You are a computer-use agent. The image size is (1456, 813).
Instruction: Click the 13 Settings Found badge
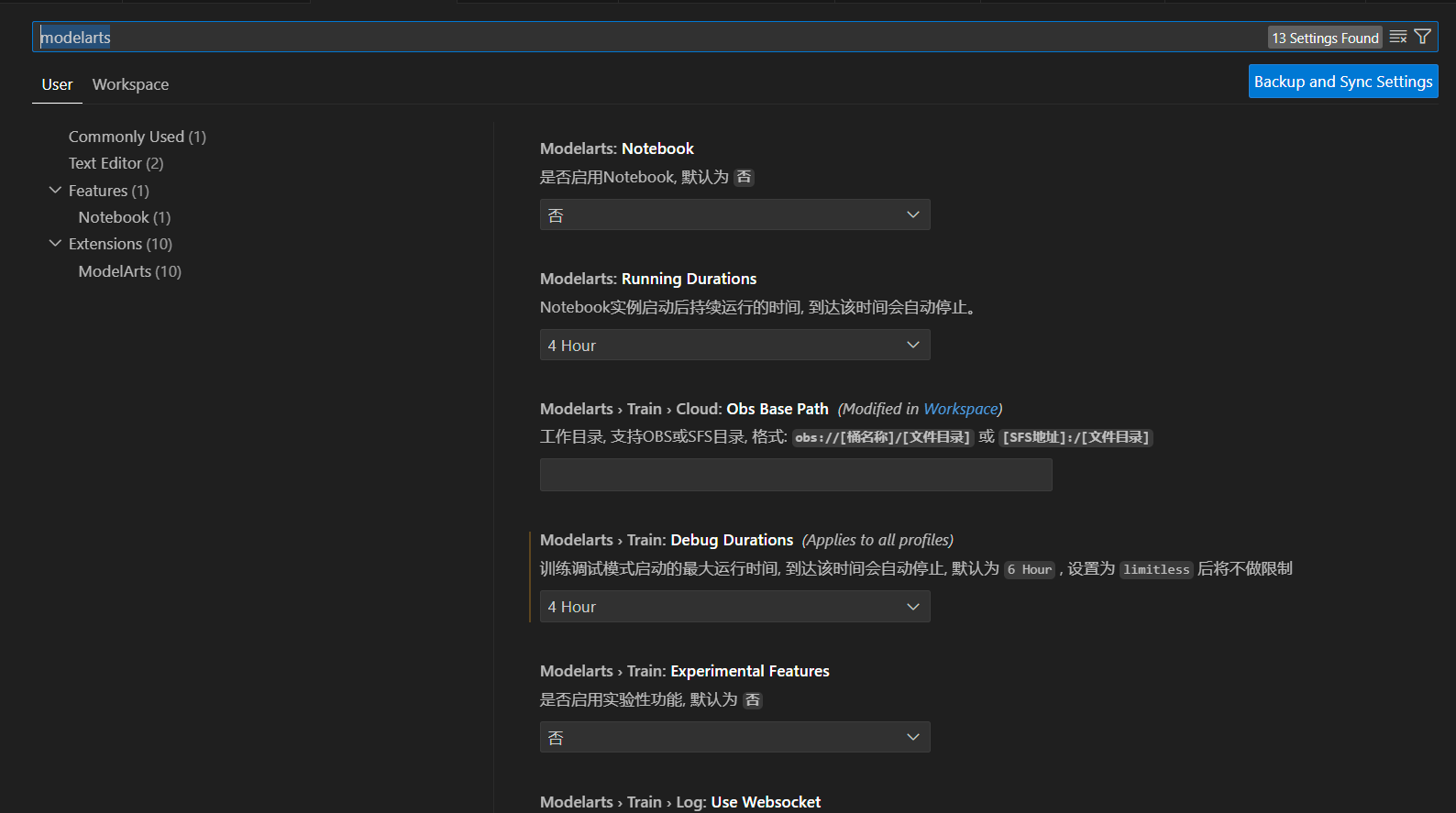pos(1325,38)
